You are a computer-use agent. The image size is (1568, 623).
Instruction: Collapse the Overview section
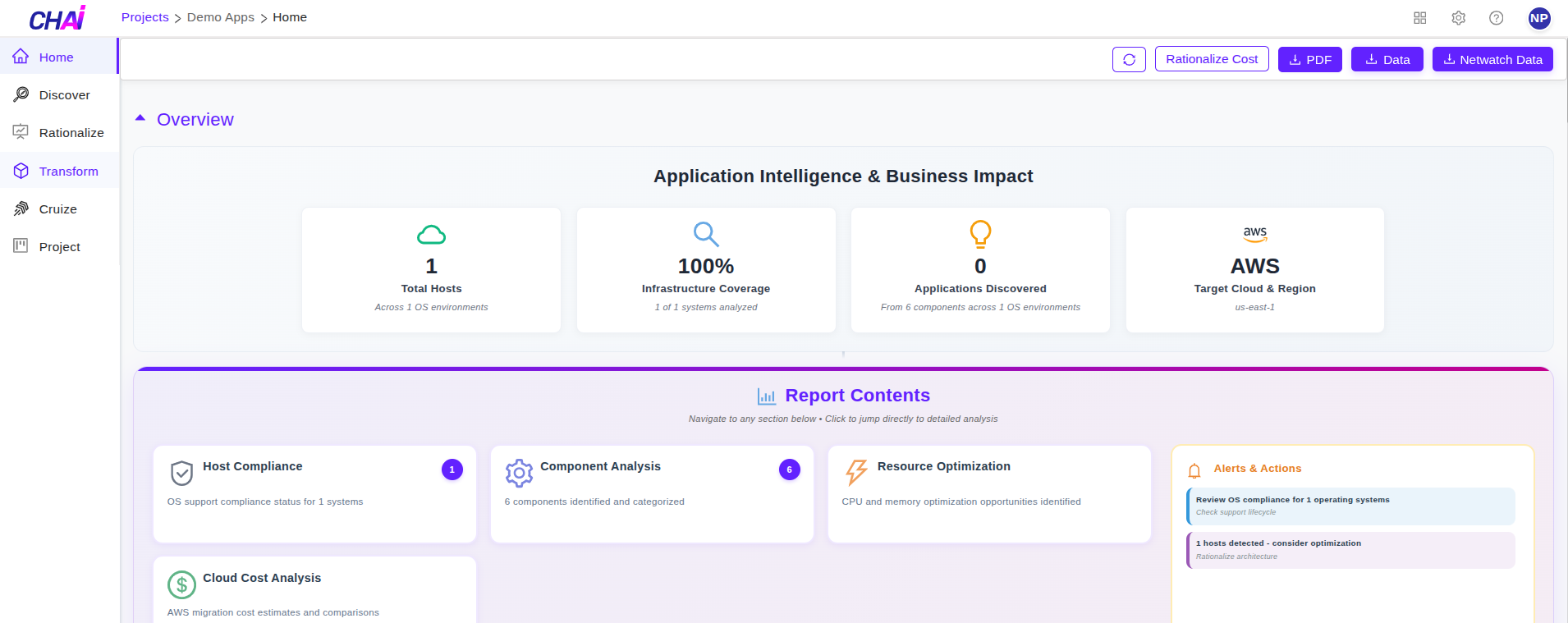(140, 119)
